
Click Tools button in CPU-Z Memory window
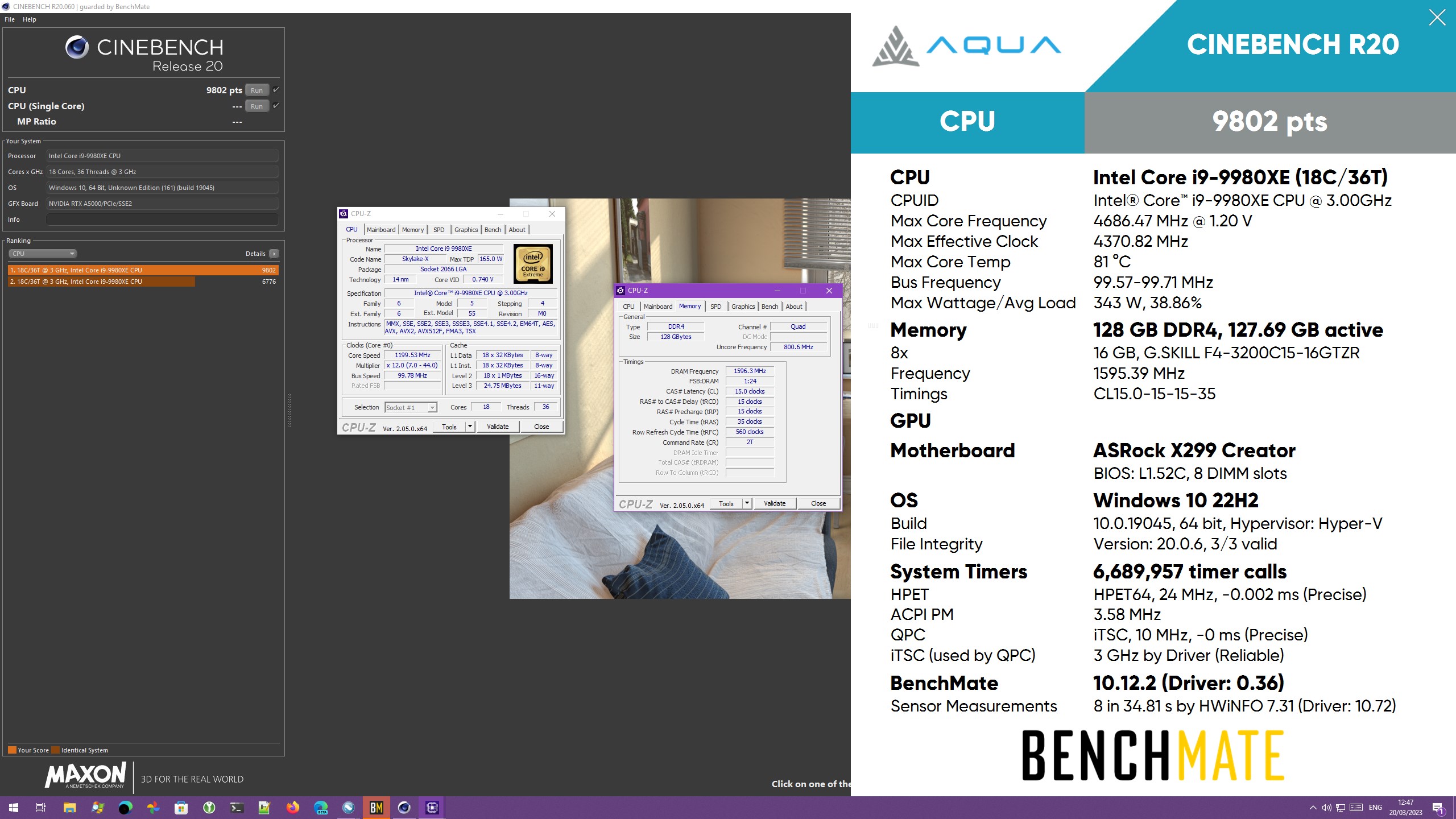point(726,503)
